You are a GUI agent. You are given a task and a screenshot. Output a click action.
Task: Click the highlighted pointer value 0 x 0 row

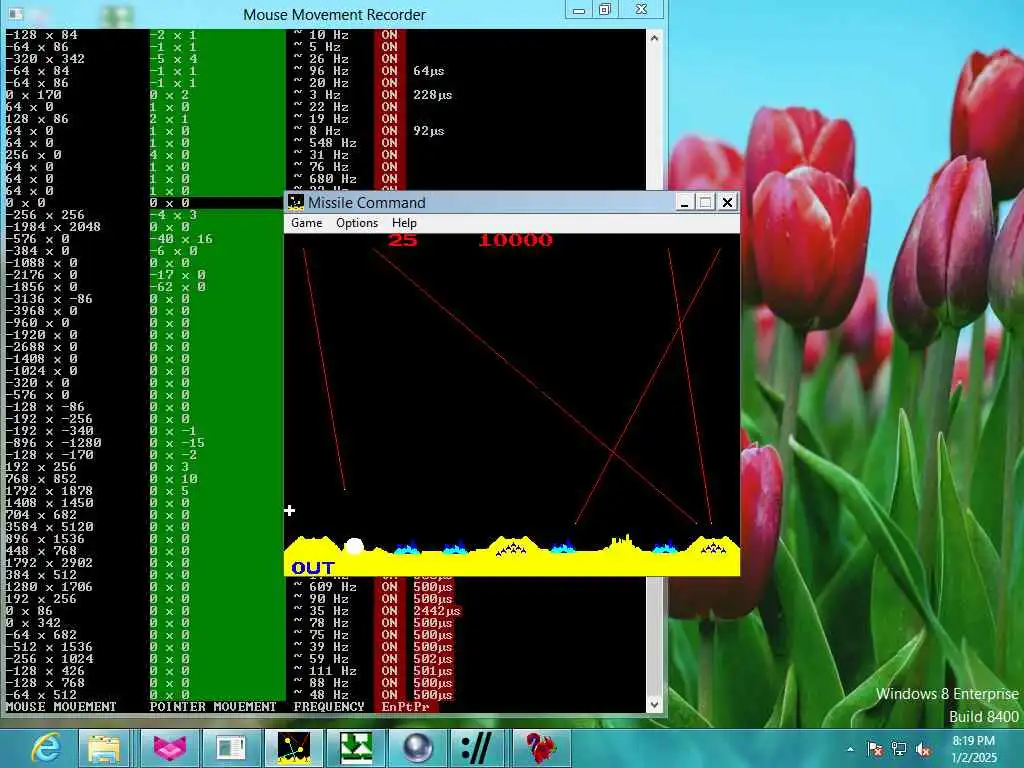169,202
